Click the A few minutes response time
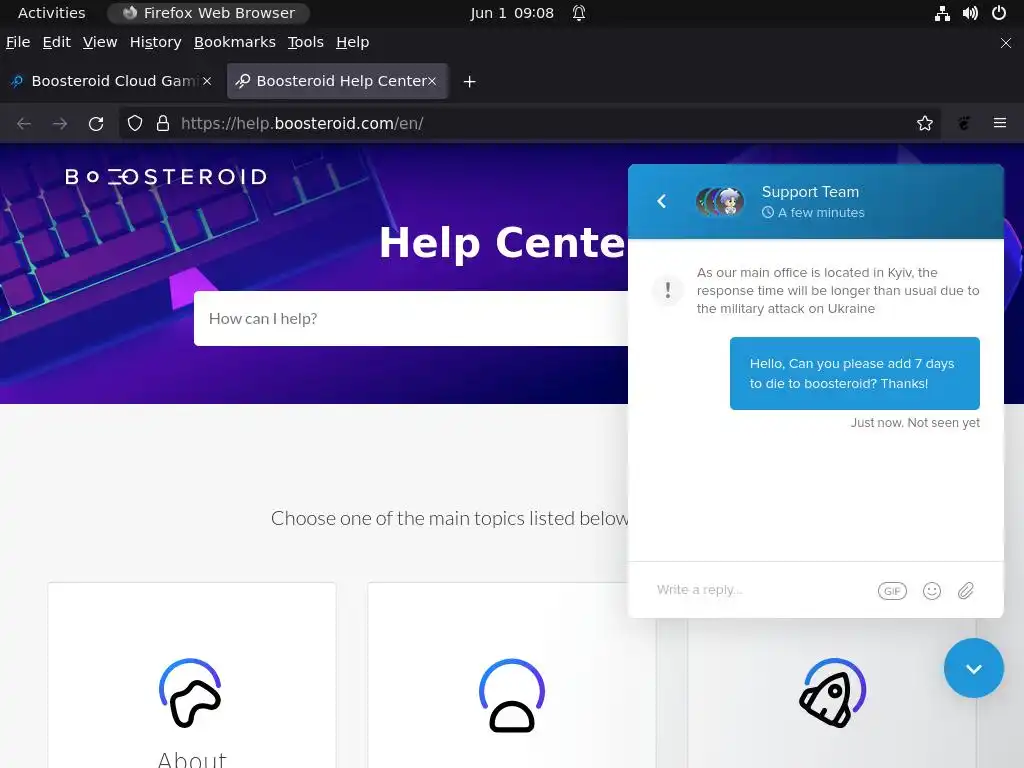 [x=813, y=212]
